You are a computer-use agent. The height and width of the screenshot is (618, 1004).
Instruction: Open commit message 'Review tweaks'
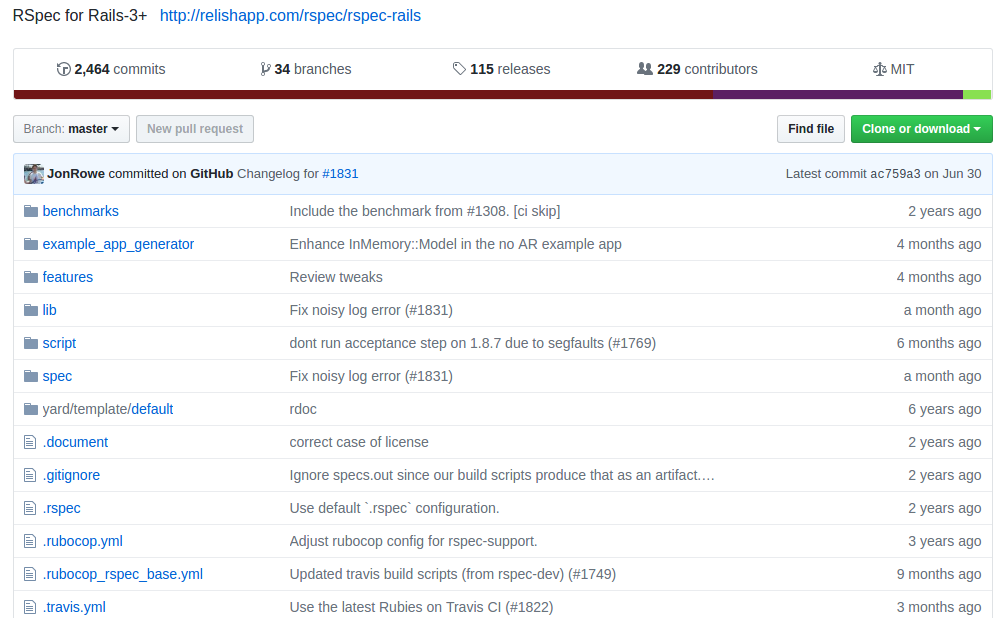336,277
